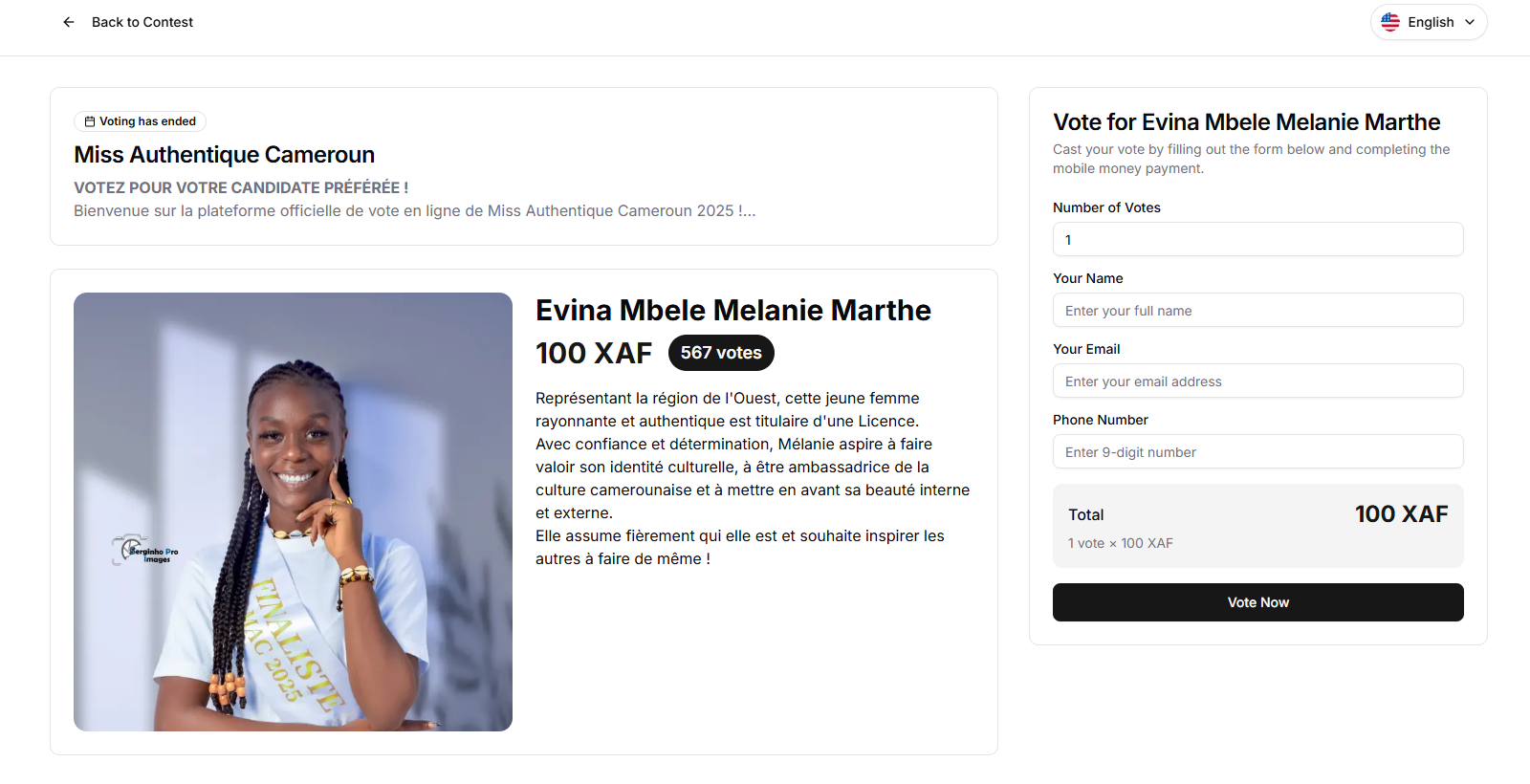Click the email address input field
The image size is (1530, 784).
click(1257, 381)
